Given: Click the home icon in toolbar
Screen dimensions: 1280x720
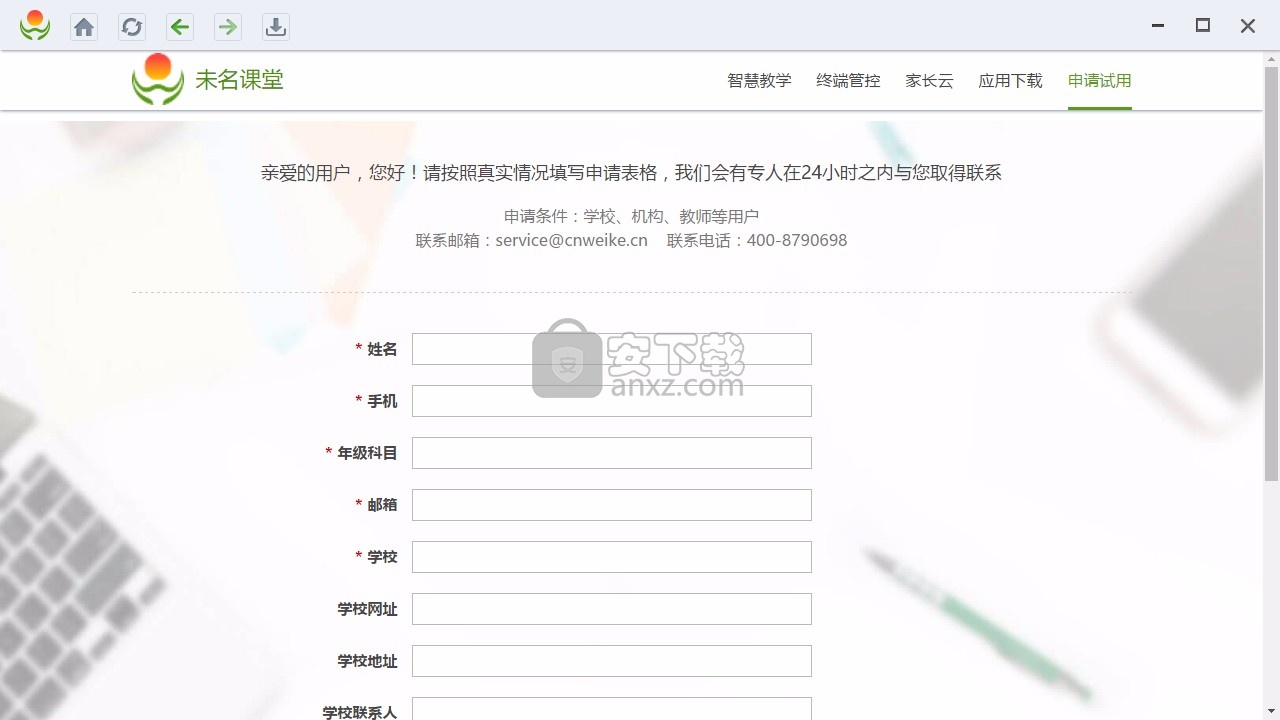Looking at the screenshot, I should (x=84, y=27).
